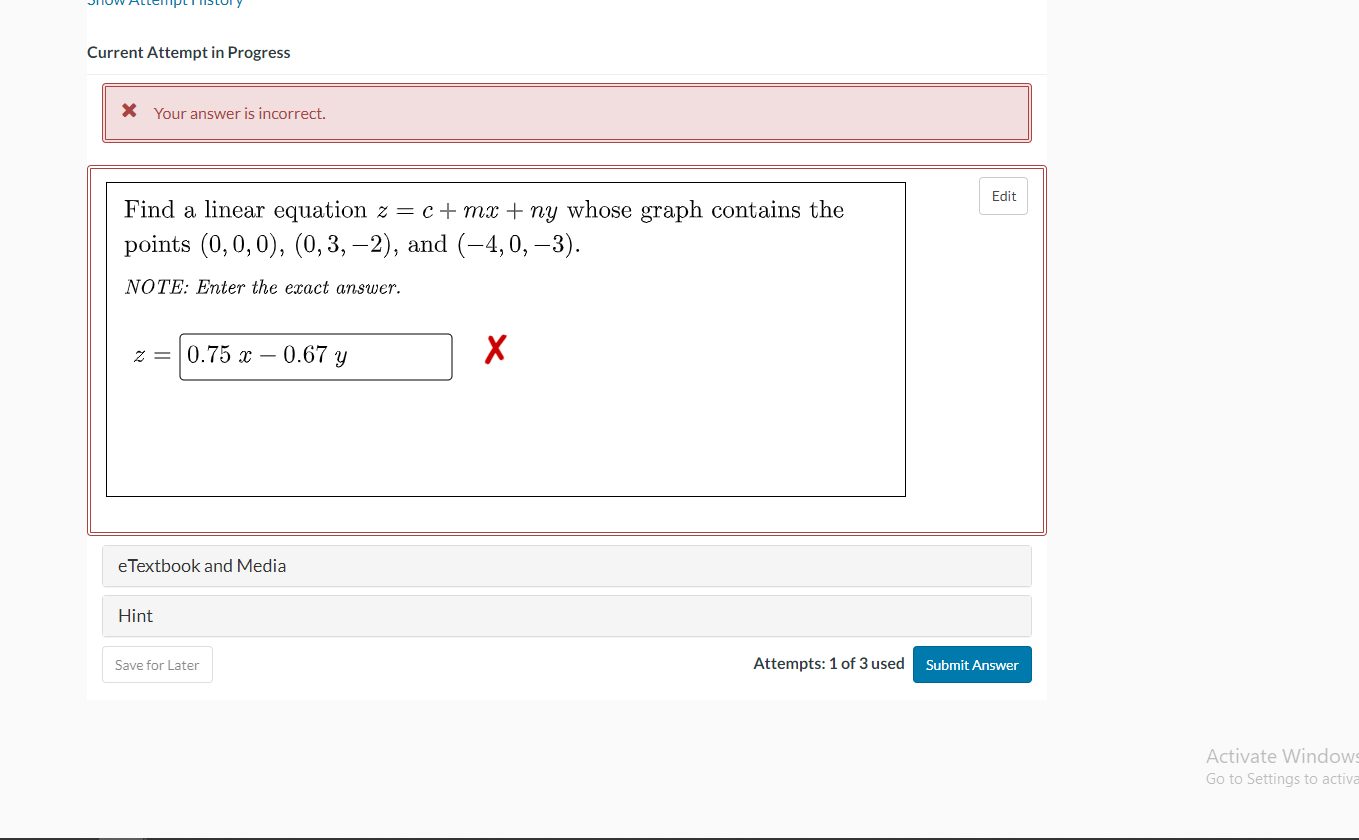Click the red X mark beside the answer box
Image resolution: width=1359 pixels, height=840 pixels.
pyautogui.click(x=495, y=349)
